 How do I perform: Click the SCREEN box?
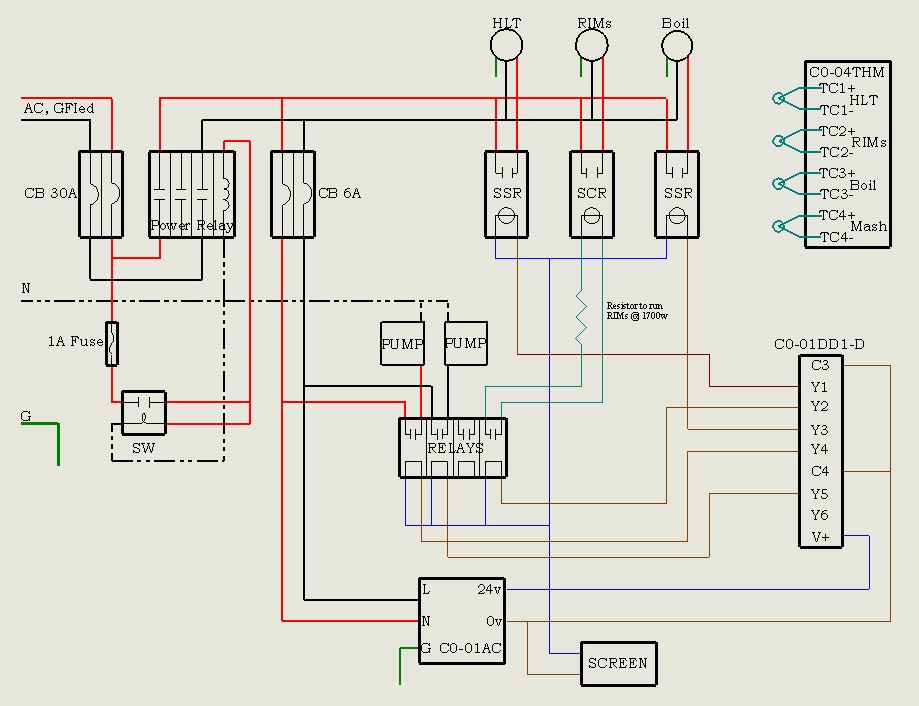click(x=618, y=664)
